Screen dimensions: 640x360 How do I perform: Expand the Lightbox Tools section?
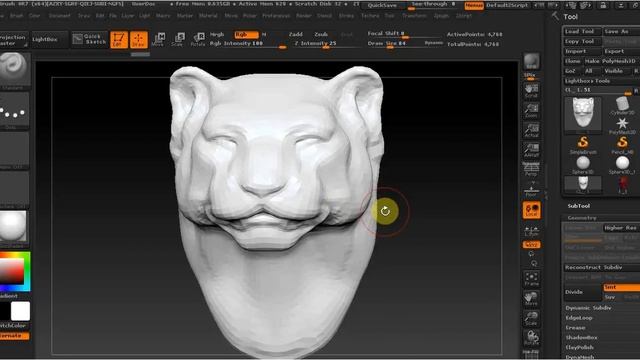587,81
